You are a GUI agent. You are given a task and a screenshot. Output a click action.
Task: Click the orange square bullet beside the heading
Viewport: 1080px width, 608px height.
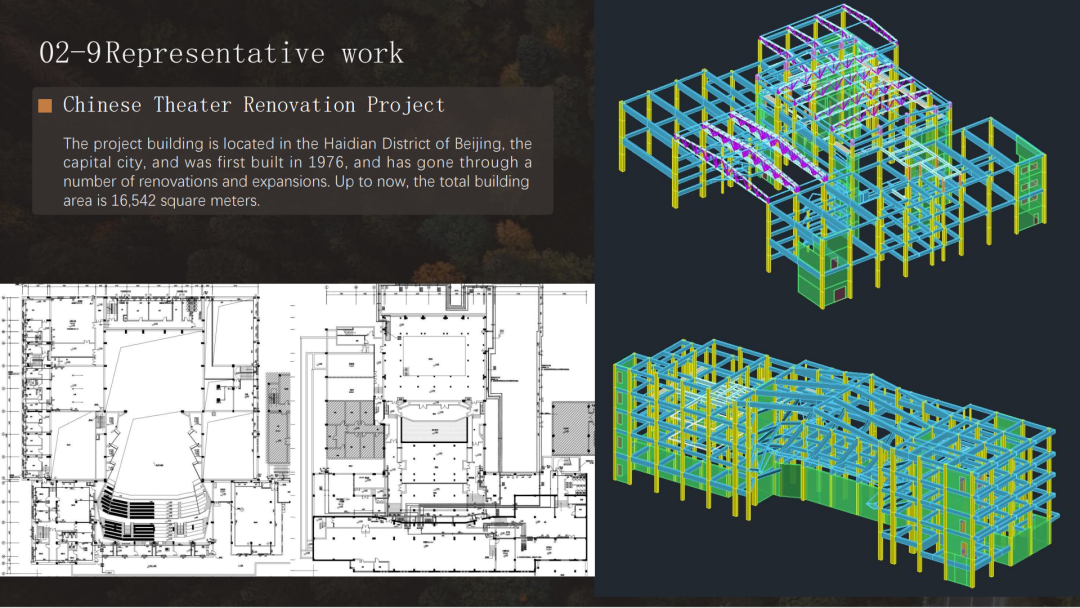tap(45, 106)
